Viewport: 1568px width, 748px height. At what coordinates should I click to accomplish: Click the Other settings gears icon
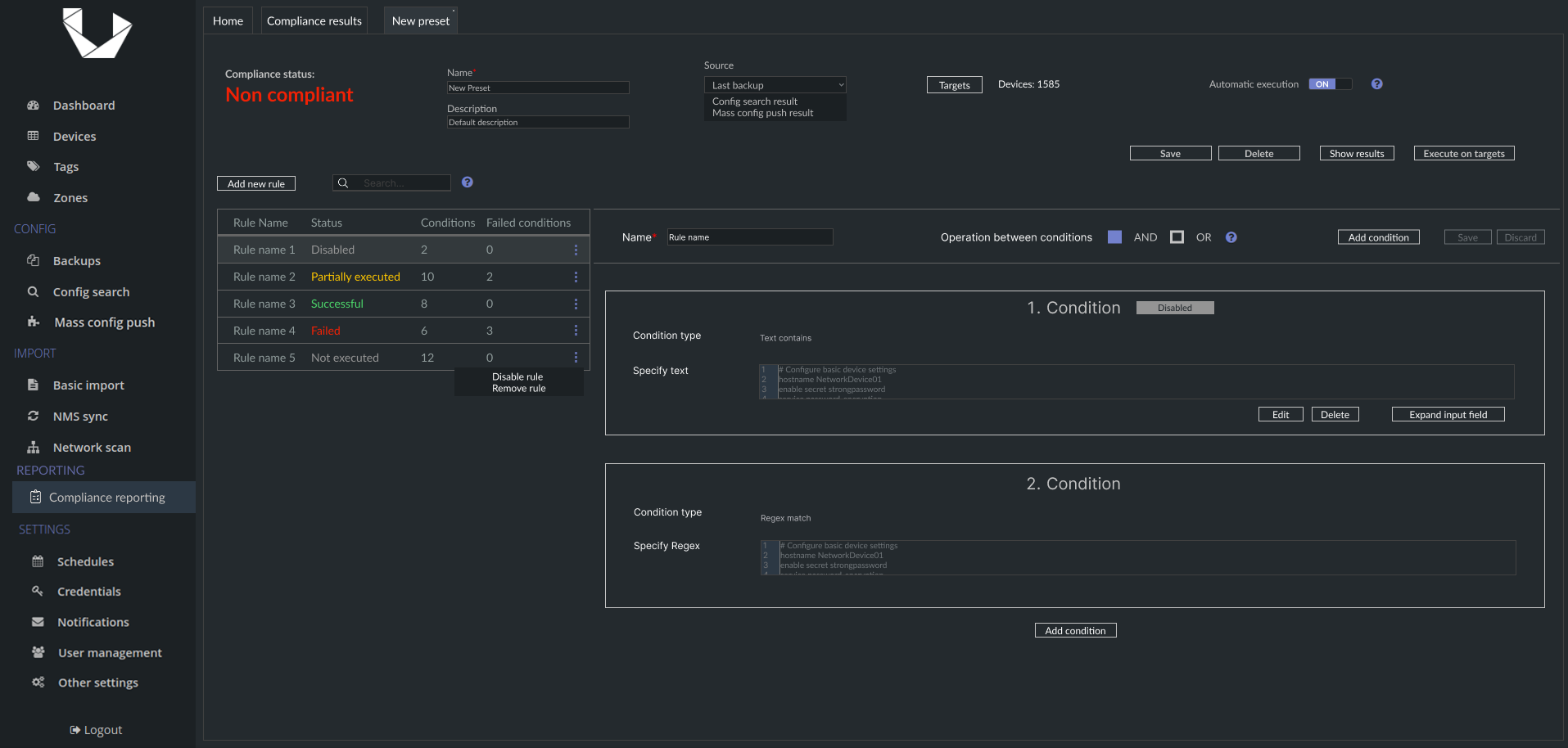coord(38,682)
